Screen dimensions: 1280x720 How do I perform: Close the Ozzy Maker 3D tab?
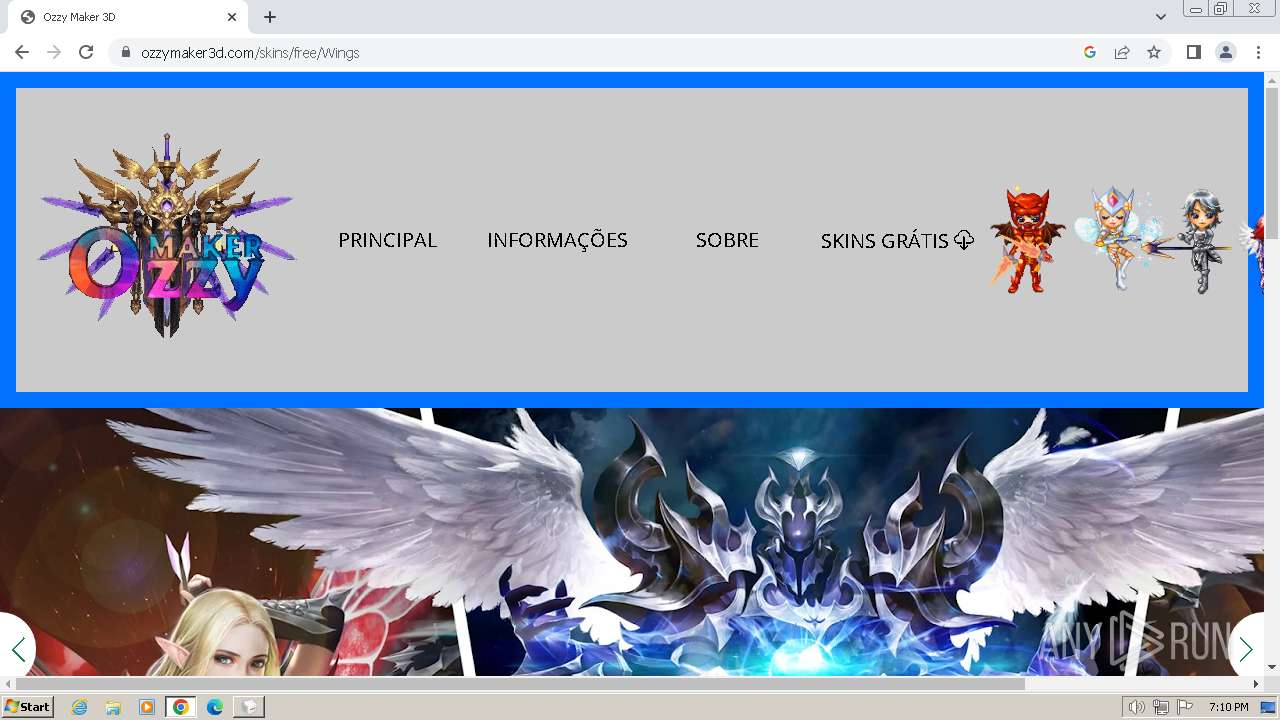232,17
